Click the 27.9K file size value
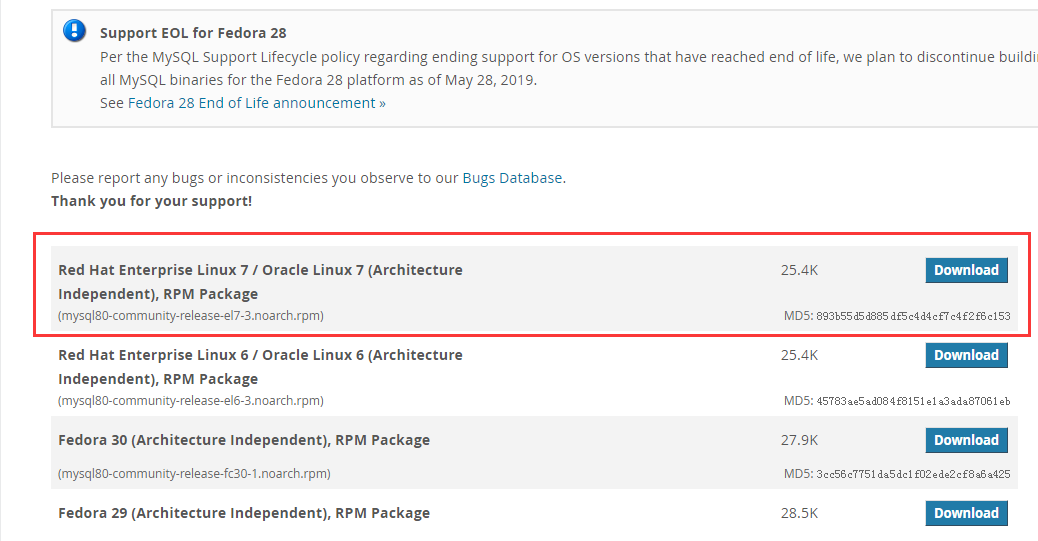This screenshot has height=541, width=1038. pos(799,440)
